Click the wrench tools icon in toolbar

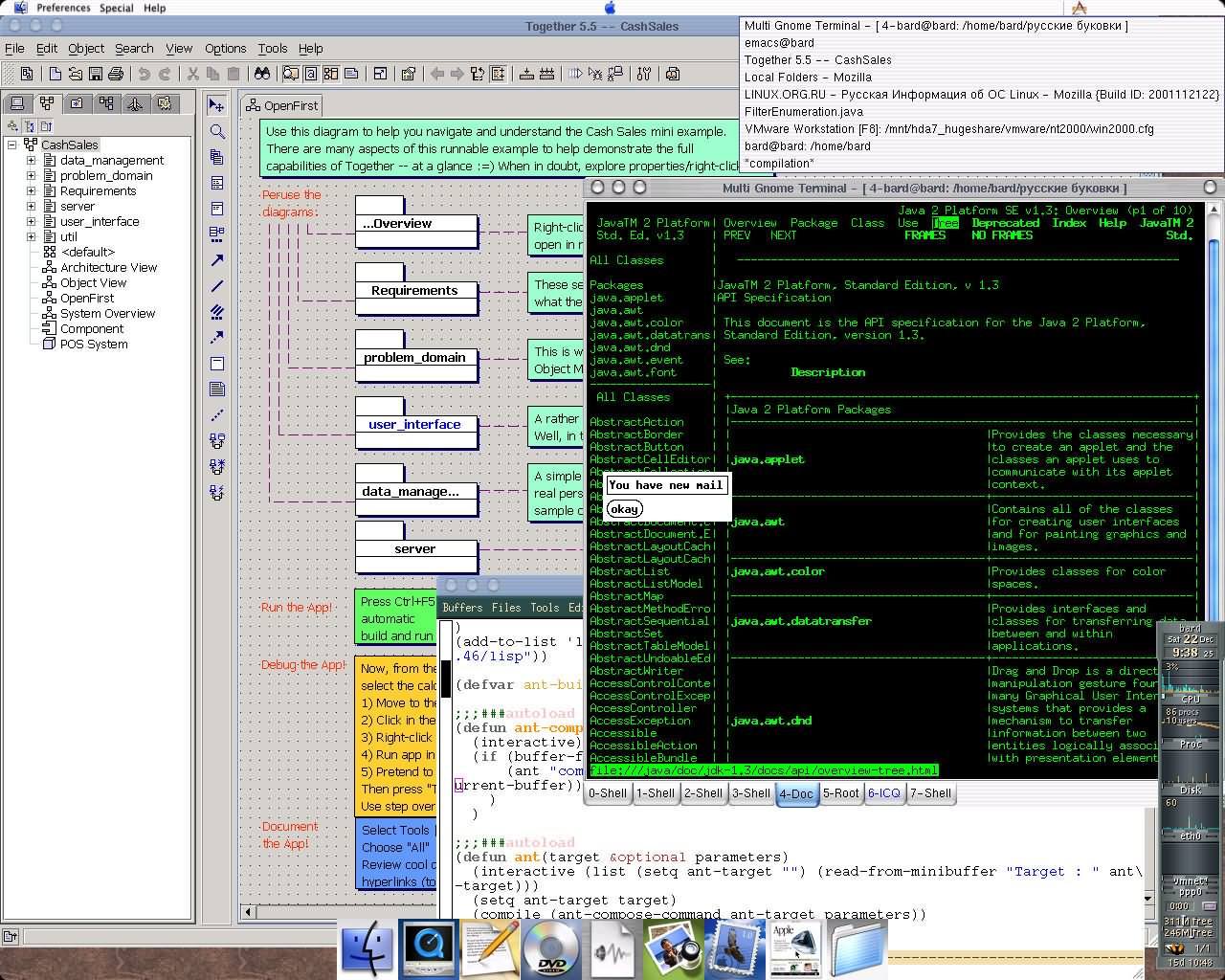[643, 74]
